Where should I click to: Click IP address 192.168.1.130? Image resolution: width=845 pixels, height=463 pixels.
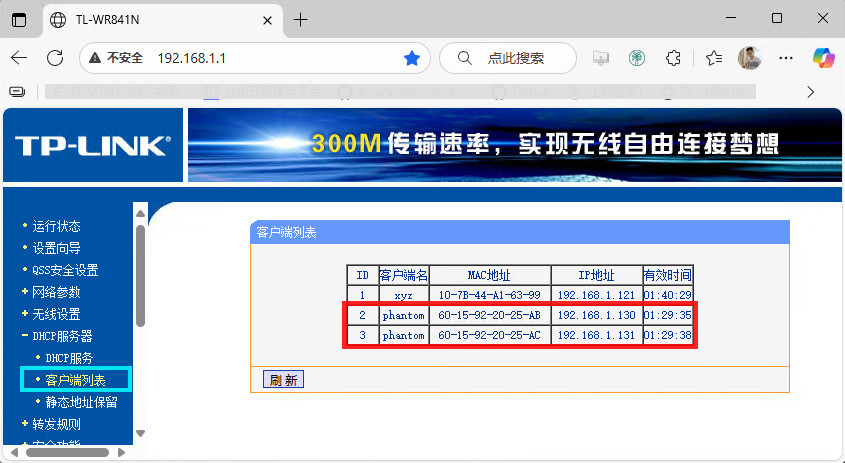596,315
